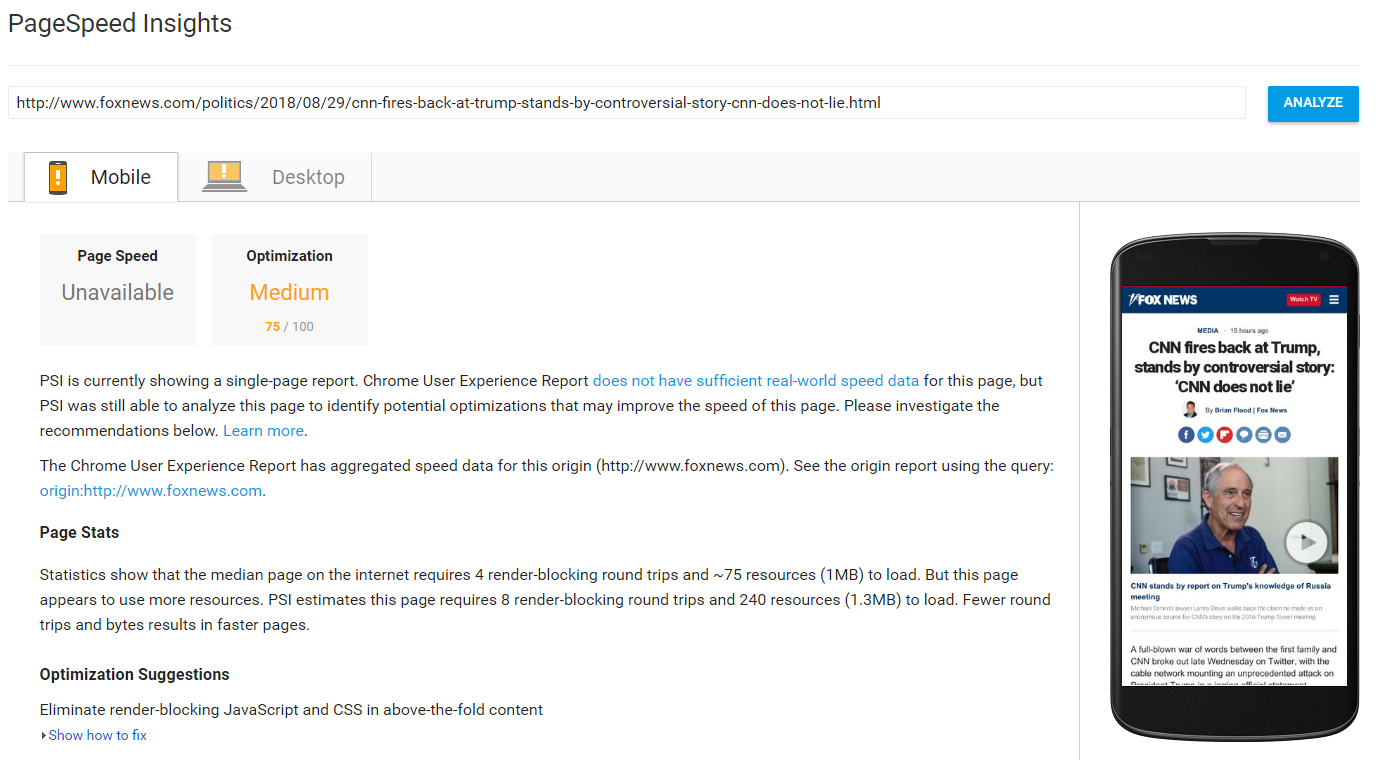Click 'Eliminate render-blocking JavaScript and CSS' suggestion text

[291, 710]
